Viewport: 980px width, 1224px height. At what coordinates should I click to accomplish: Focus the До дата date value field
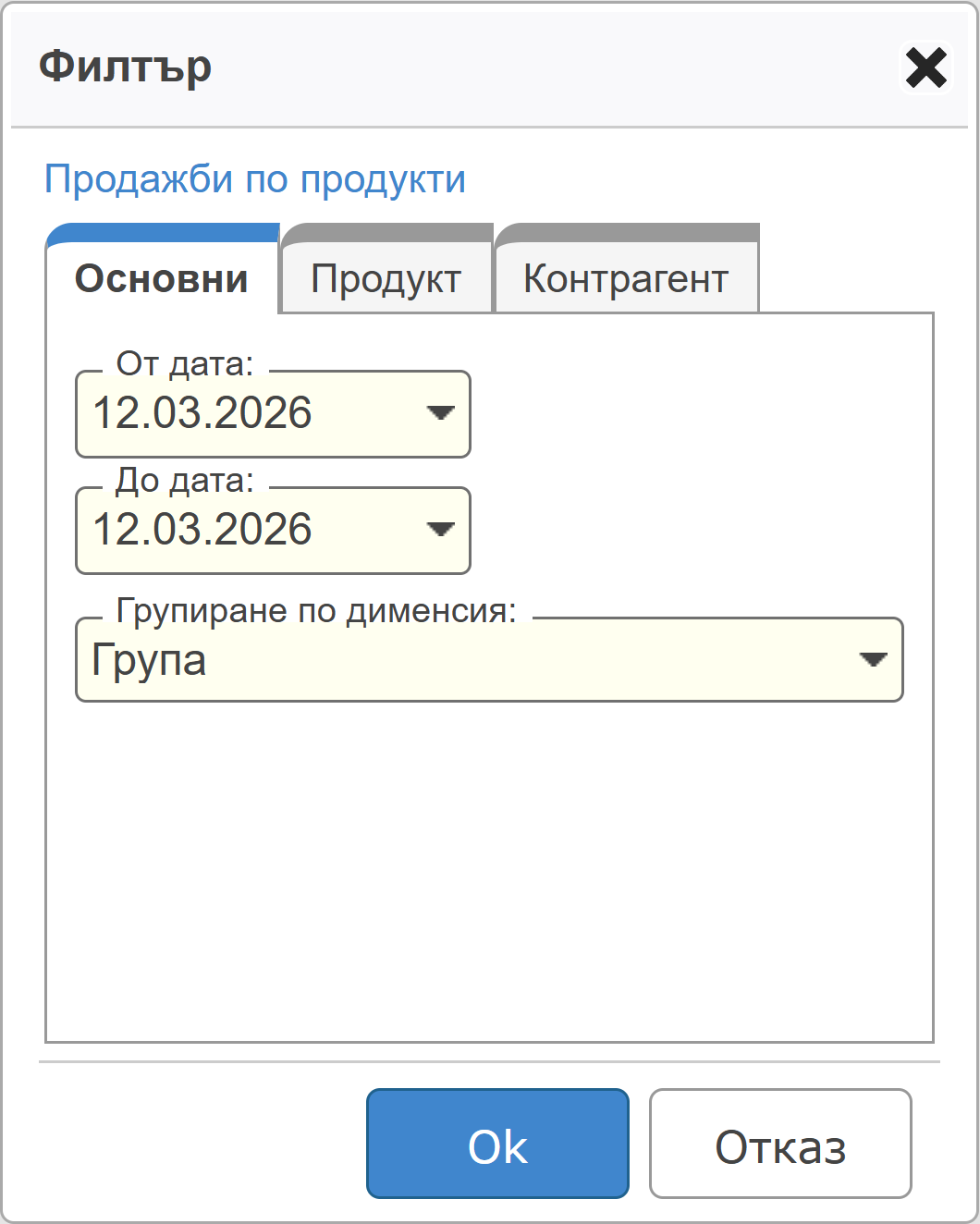point(240,530)
